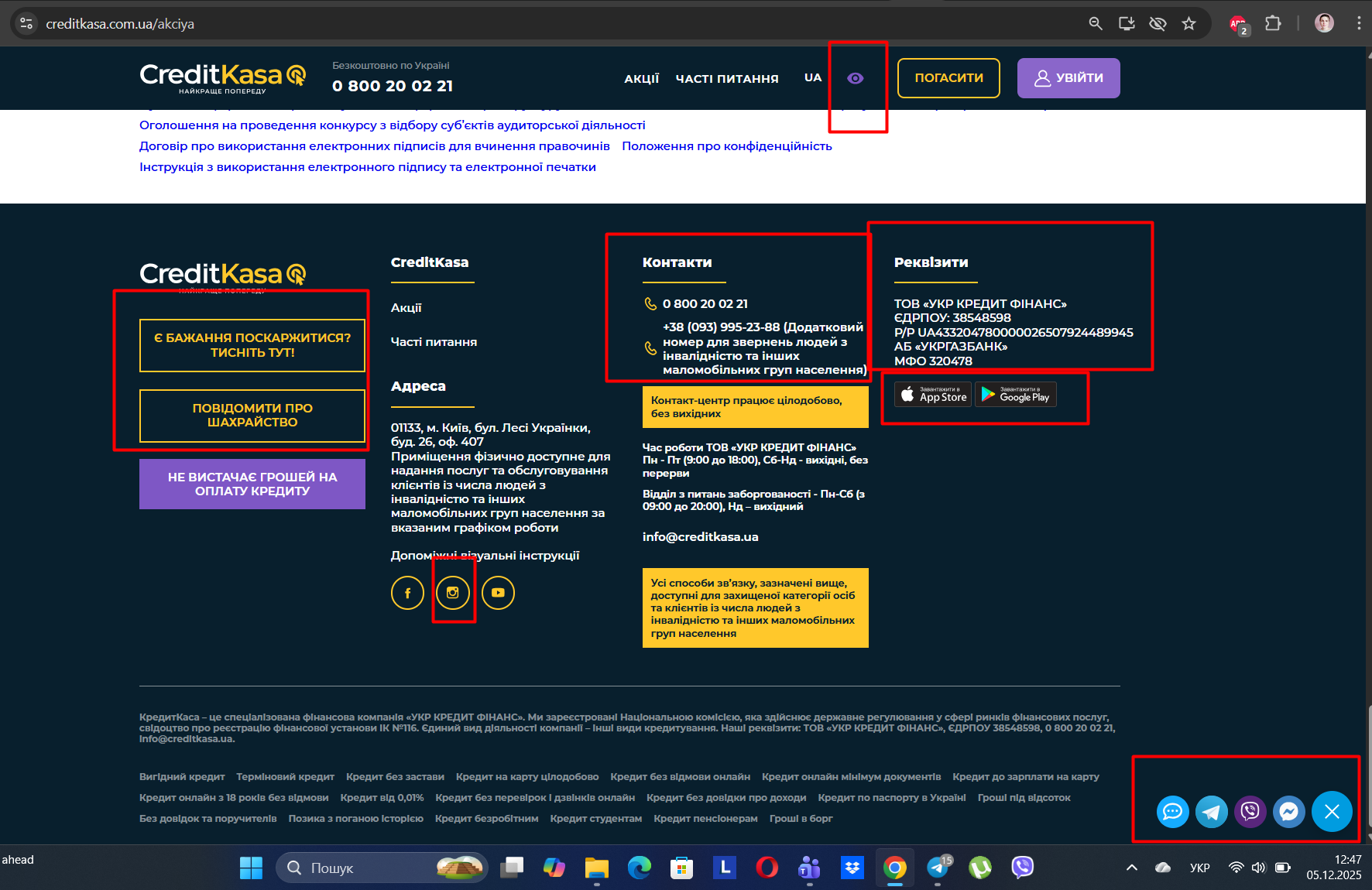Open АКЦІЇ in the header menu
The height and width of the screenshot is (890, 1372).
[x=642, y=78]
